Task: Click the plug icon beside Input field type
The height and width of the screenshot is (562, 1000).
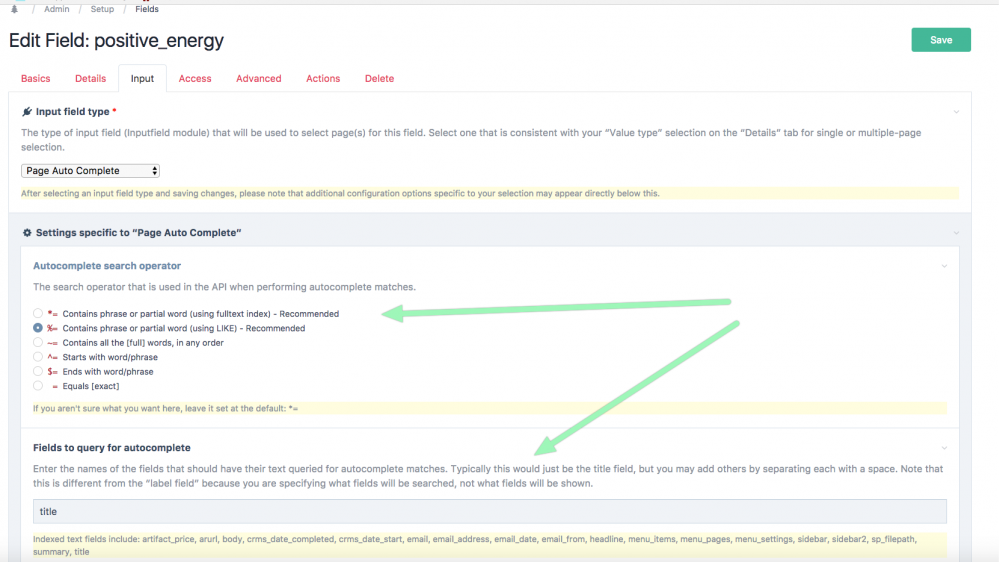Action: click(27, 112)
